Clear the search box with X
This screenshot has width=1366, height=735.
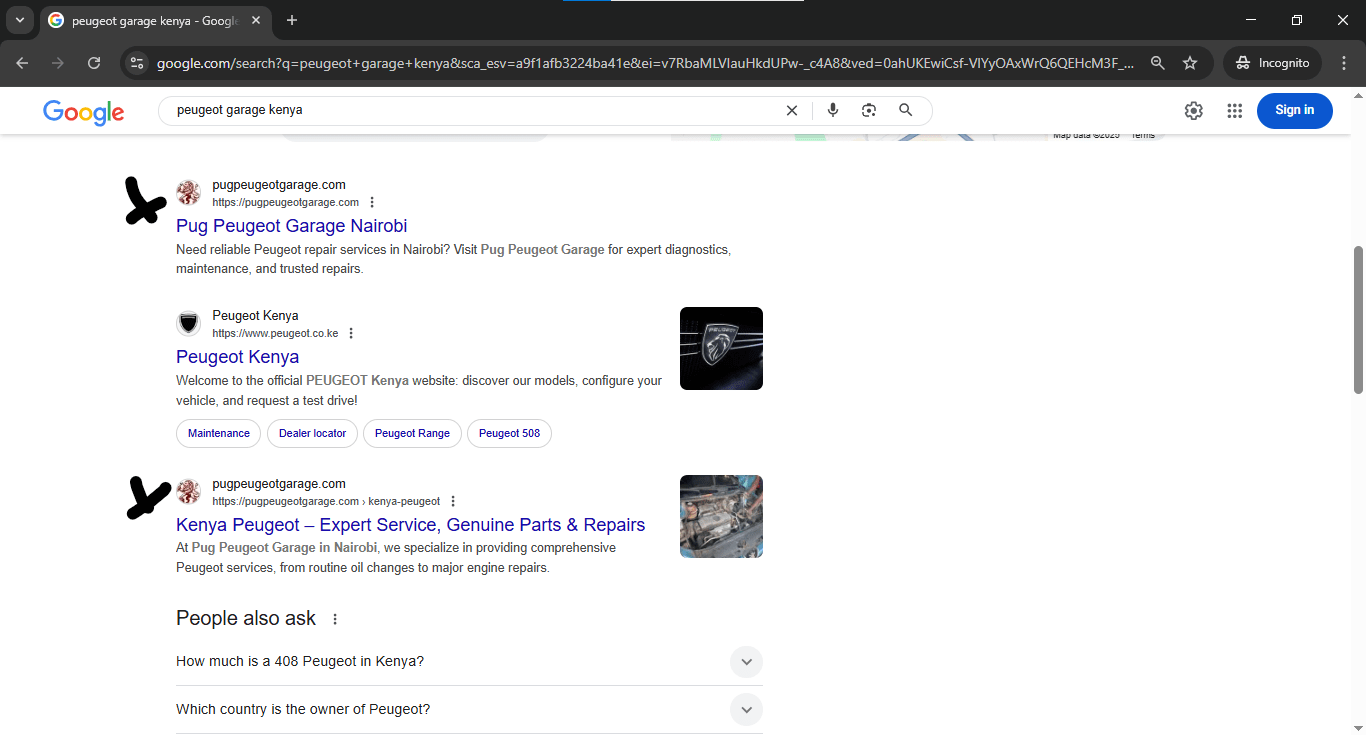792,110
